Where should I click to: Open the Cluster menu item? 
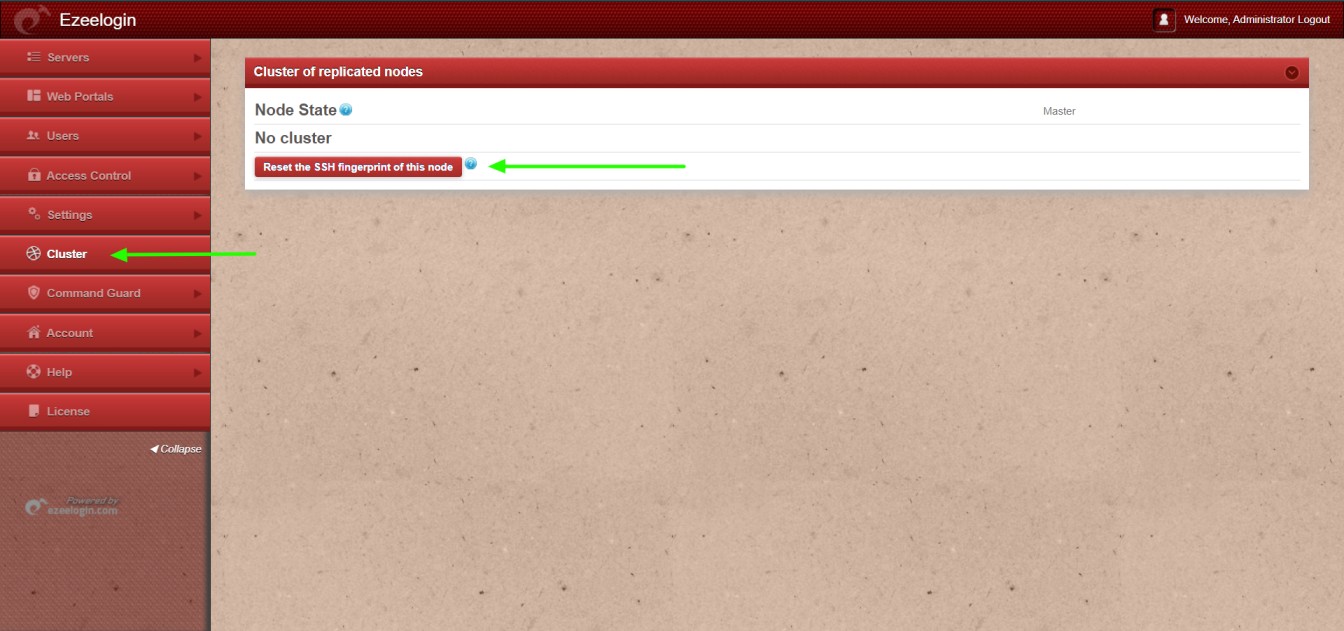(105, 254)
